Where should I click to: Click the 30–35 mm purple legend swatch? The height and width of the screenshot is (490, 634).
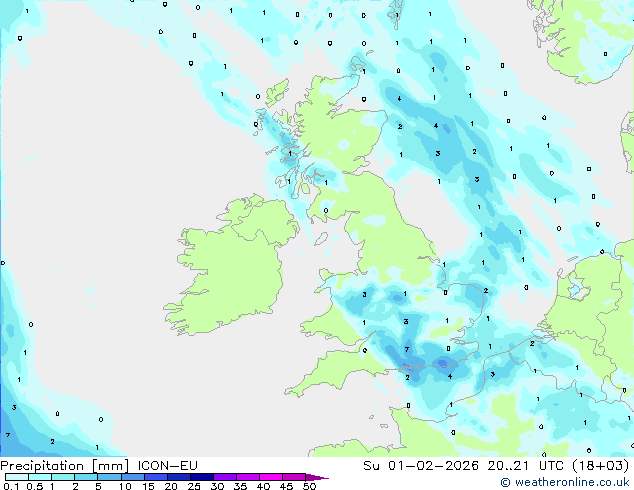click(x=225, y=477)
